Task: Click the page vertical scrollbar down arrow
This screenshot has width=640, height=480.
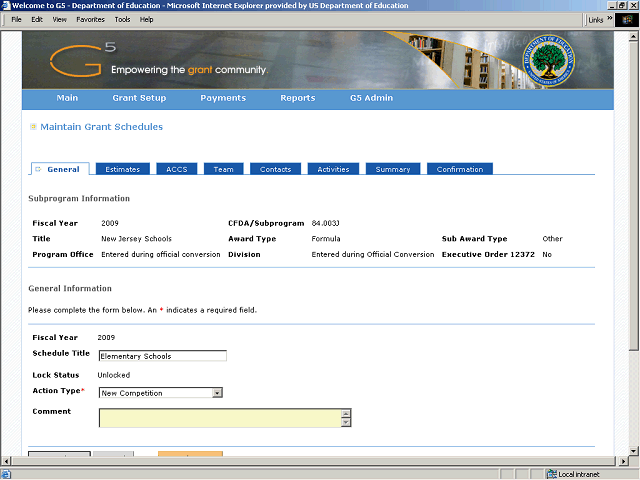Action: (x=633, y=451)
